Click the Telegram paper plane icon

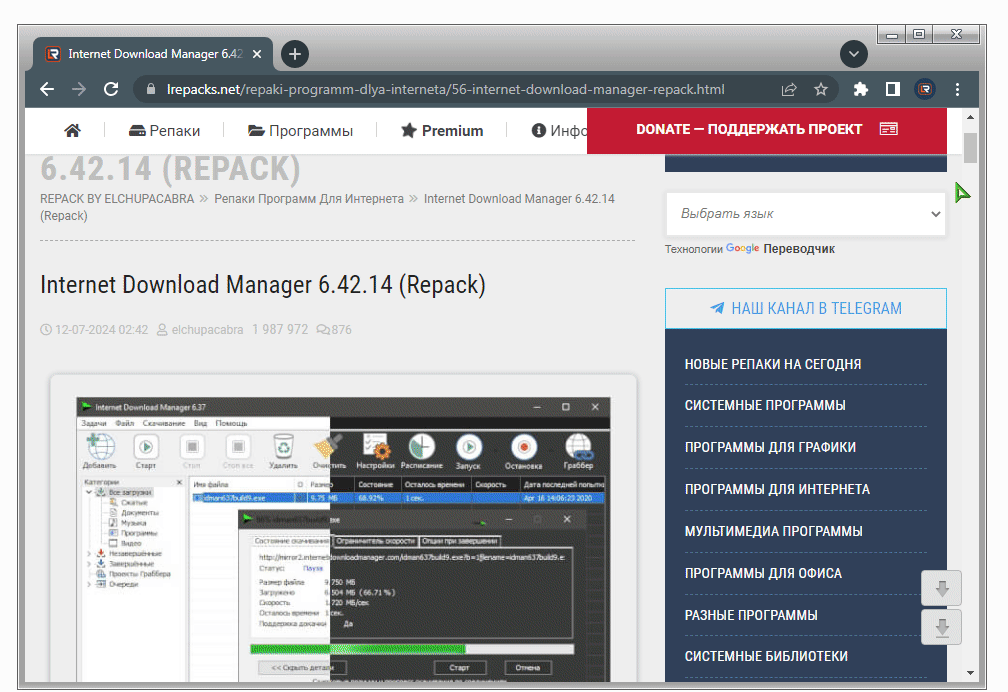(717, 308)
